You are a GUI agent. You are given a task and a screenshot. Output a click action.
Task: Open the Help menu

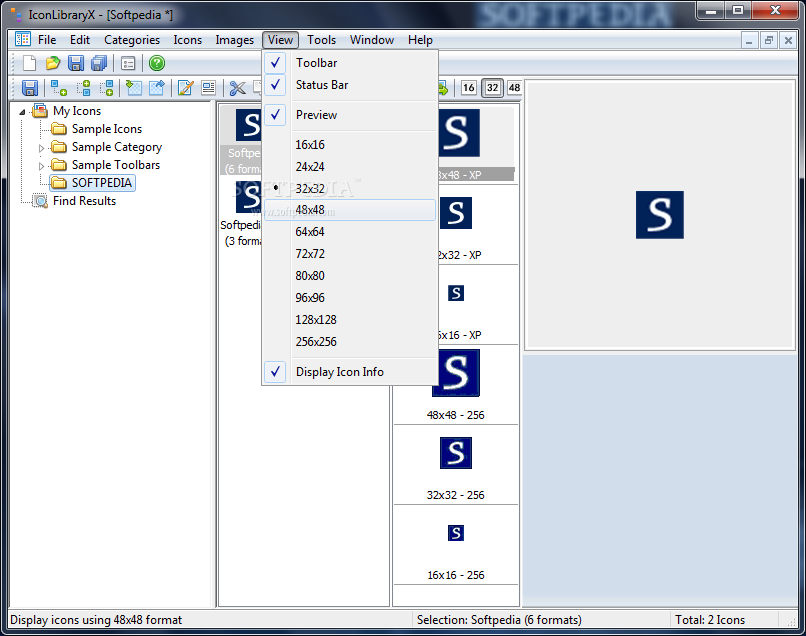[420, 40]
